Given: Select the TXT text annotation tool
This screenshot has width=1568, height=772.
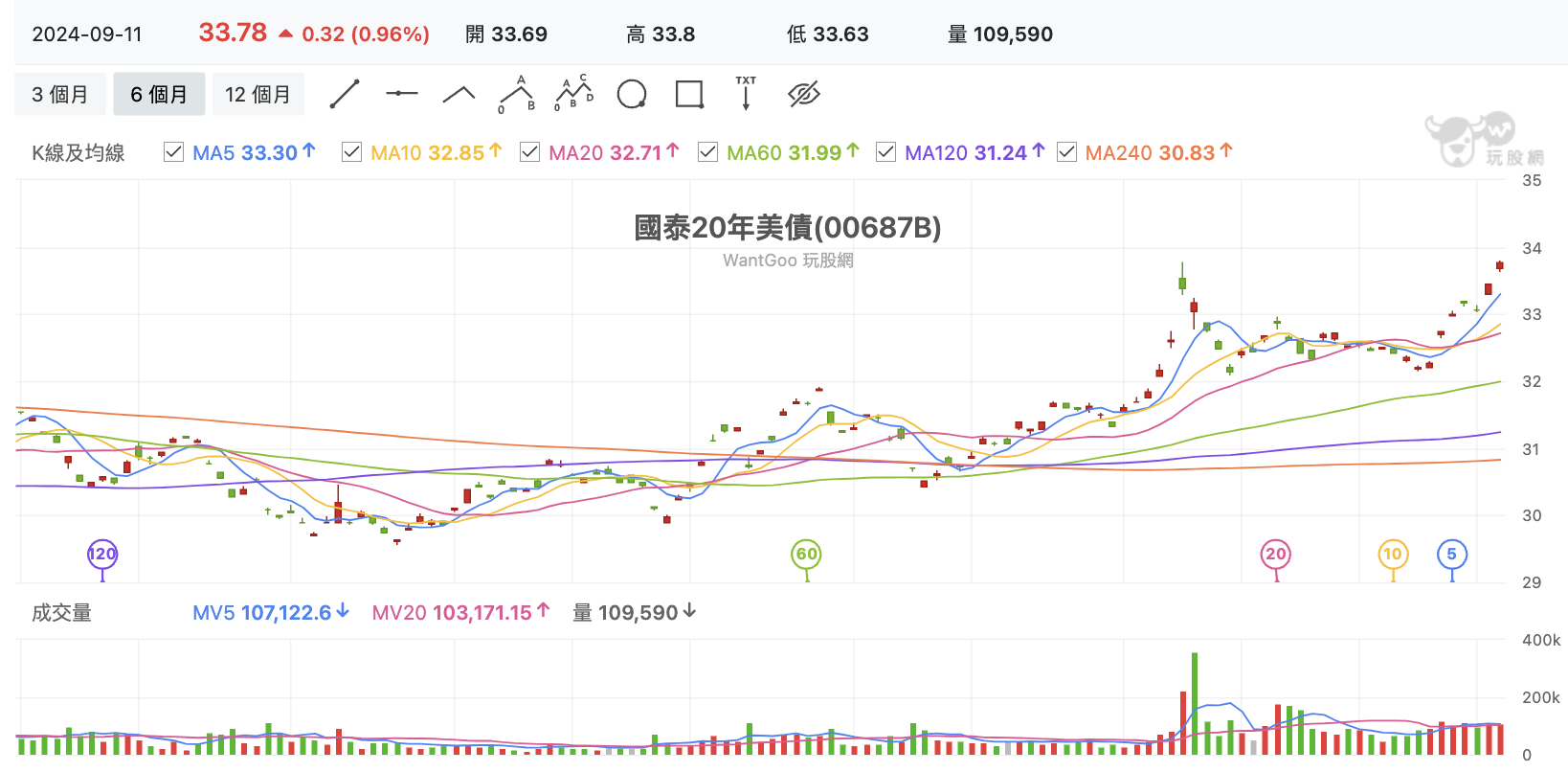Looking at the screenshot, I should tap(746, 93).
